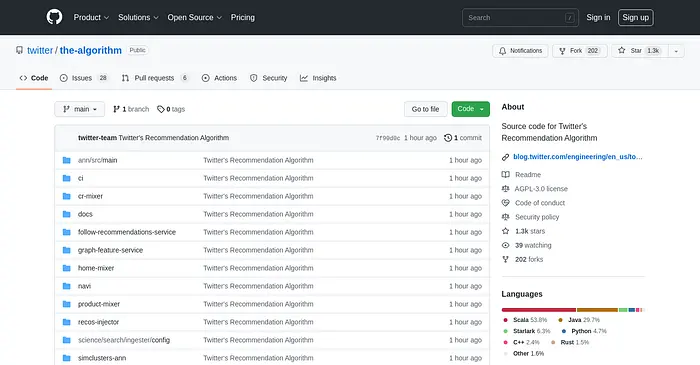Expand the green Code dropdown button
Viewport: 700px width, 365px height.
point(471,109)
